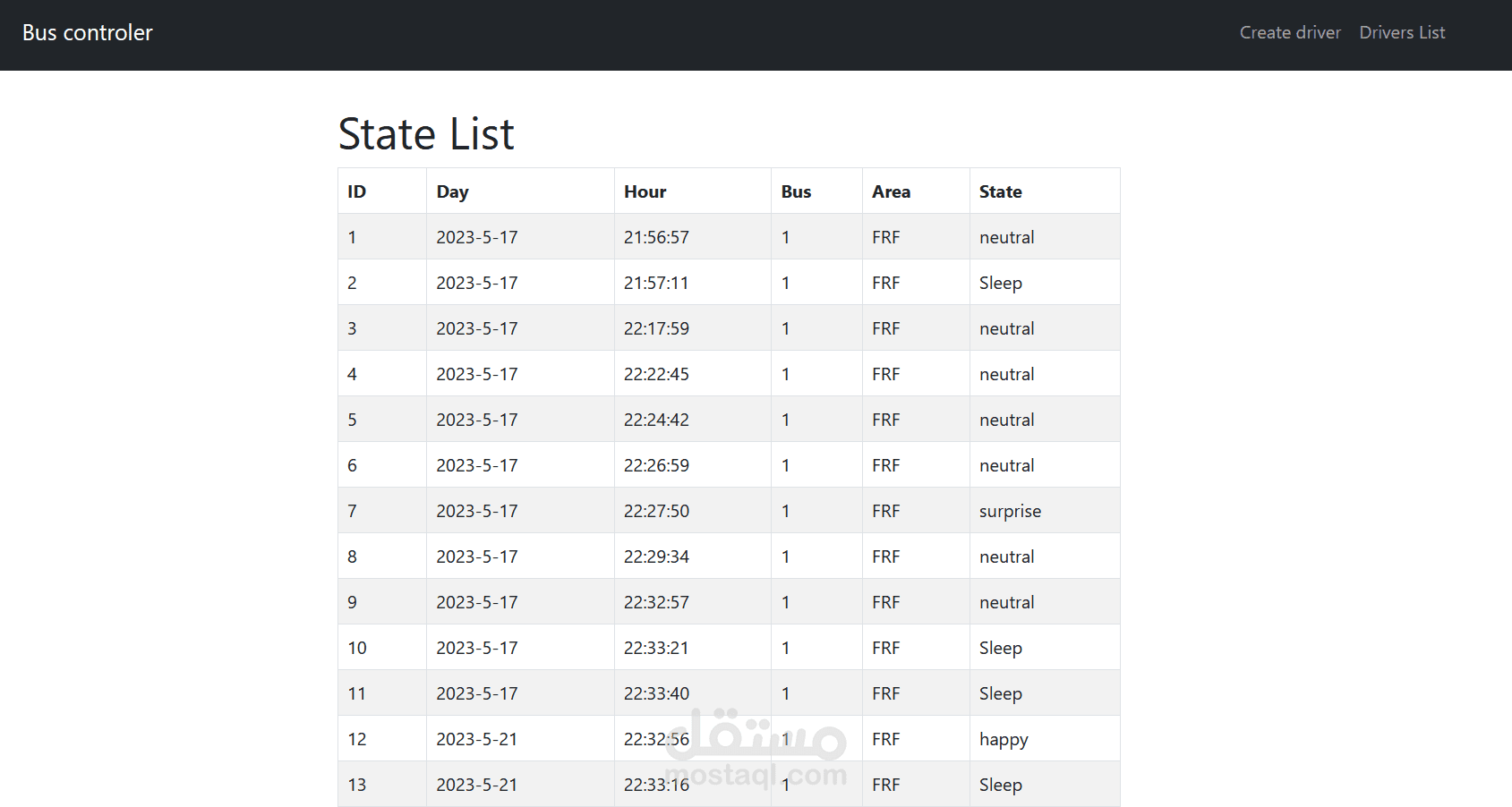This screenshot has width=1512, height=807.
Task: Click the ID column header
Action: click(357, 191)
